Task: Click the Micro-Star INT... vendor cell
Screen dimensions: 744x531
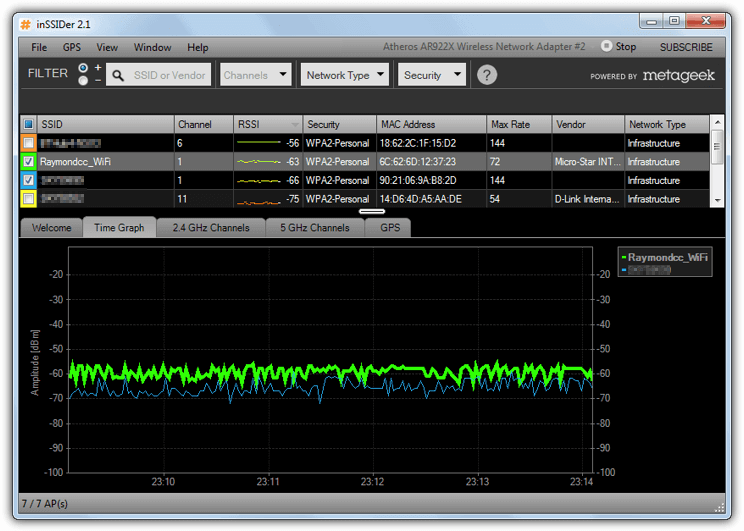Action: click(x=587, y=162)
